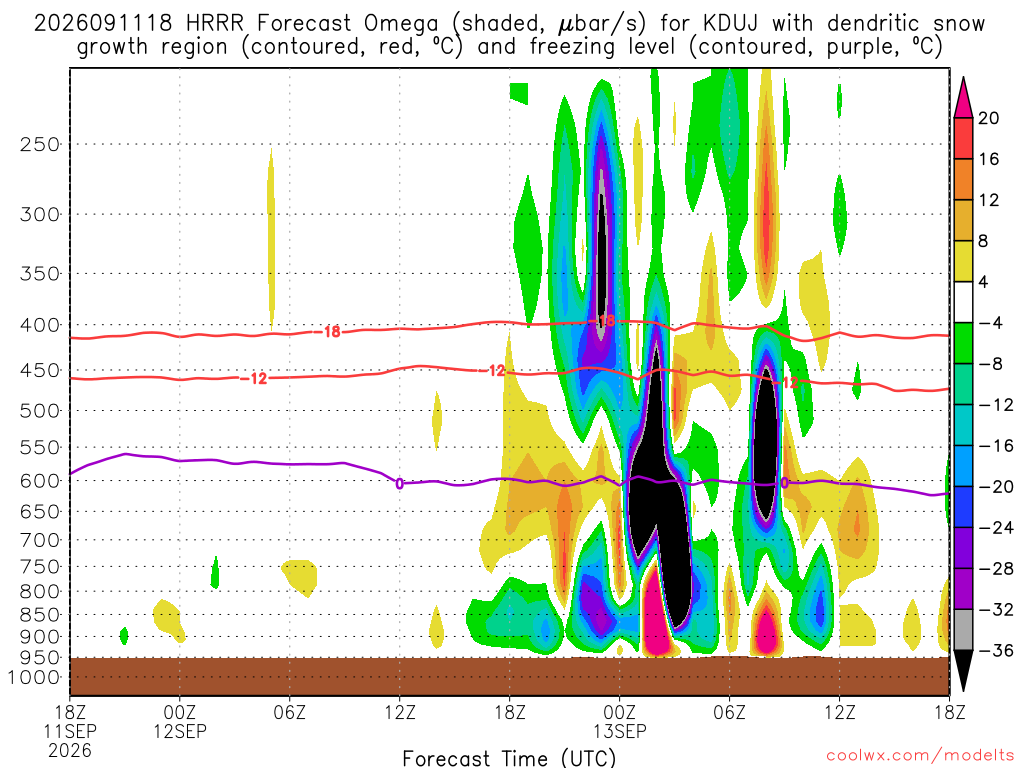Click the 250 pressure level axis label
The image size is (1024, 768).
click(40, 144)
